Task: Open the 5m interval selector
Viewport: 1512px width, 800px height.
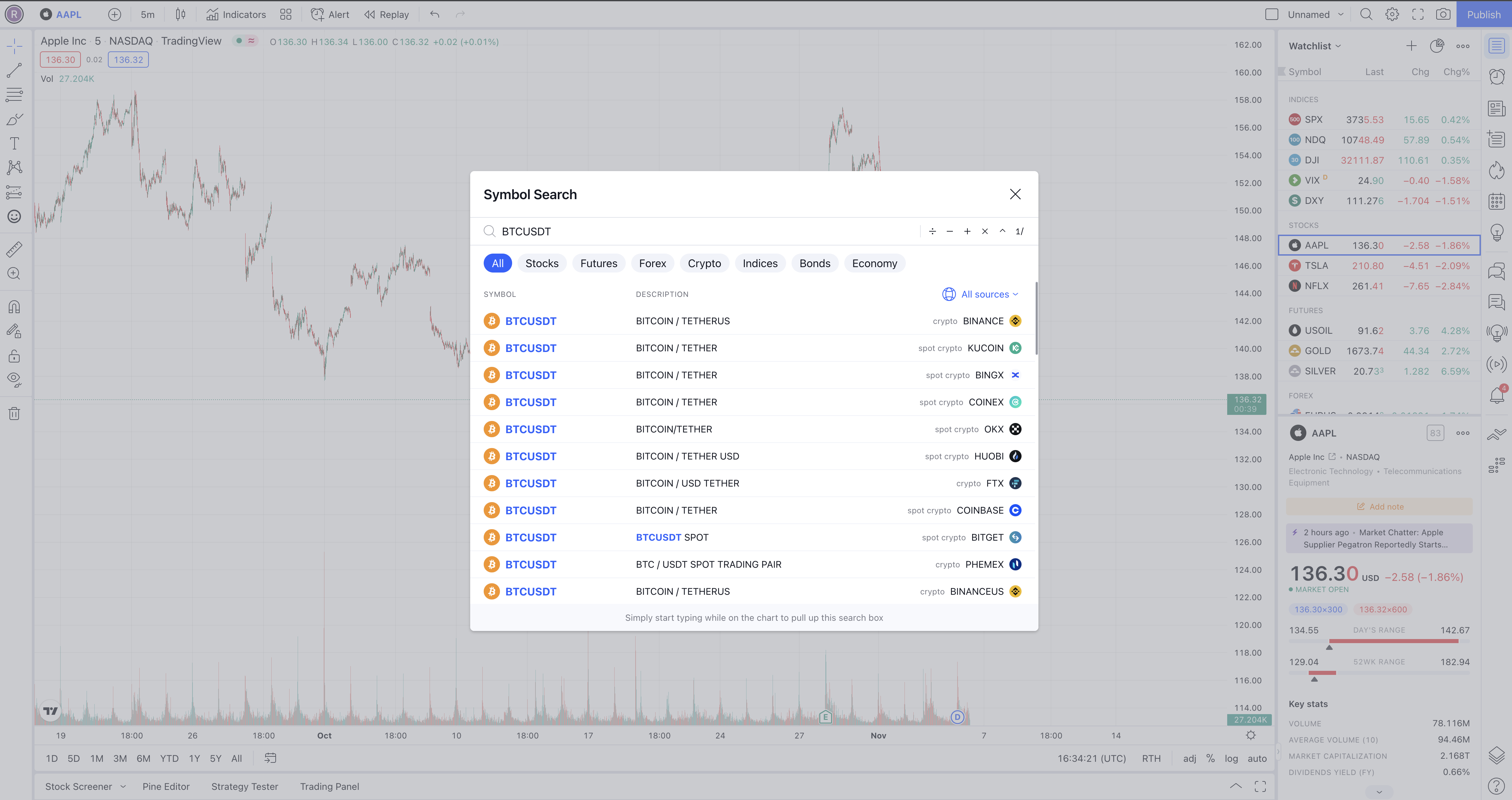Action: coord(148,15)
